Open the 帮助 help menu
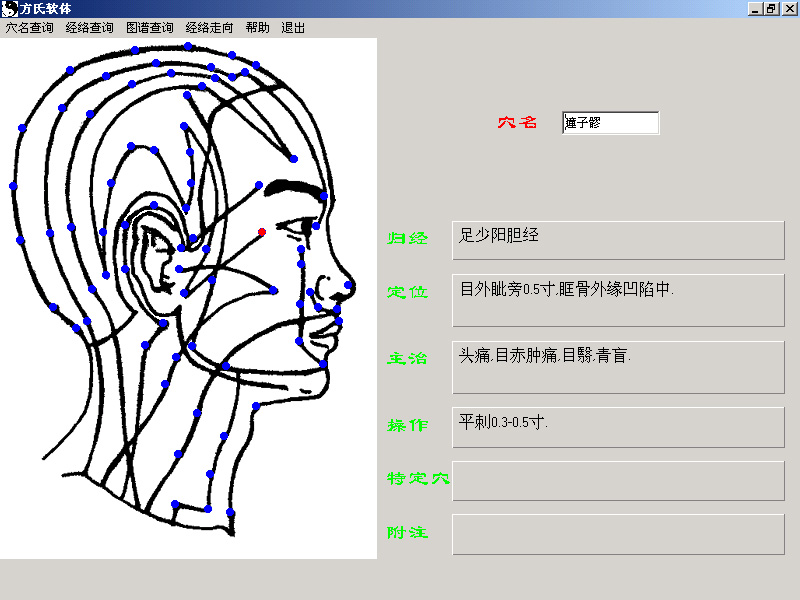Image resolution: width=800 pixels, height=600 pixels. coord(257,28)
